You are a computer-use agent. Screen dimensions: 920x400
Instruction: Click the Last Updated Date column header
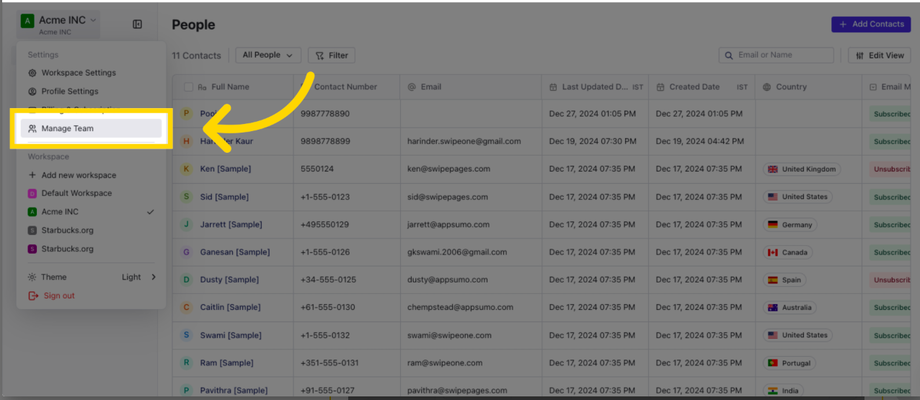coord(596,87)
